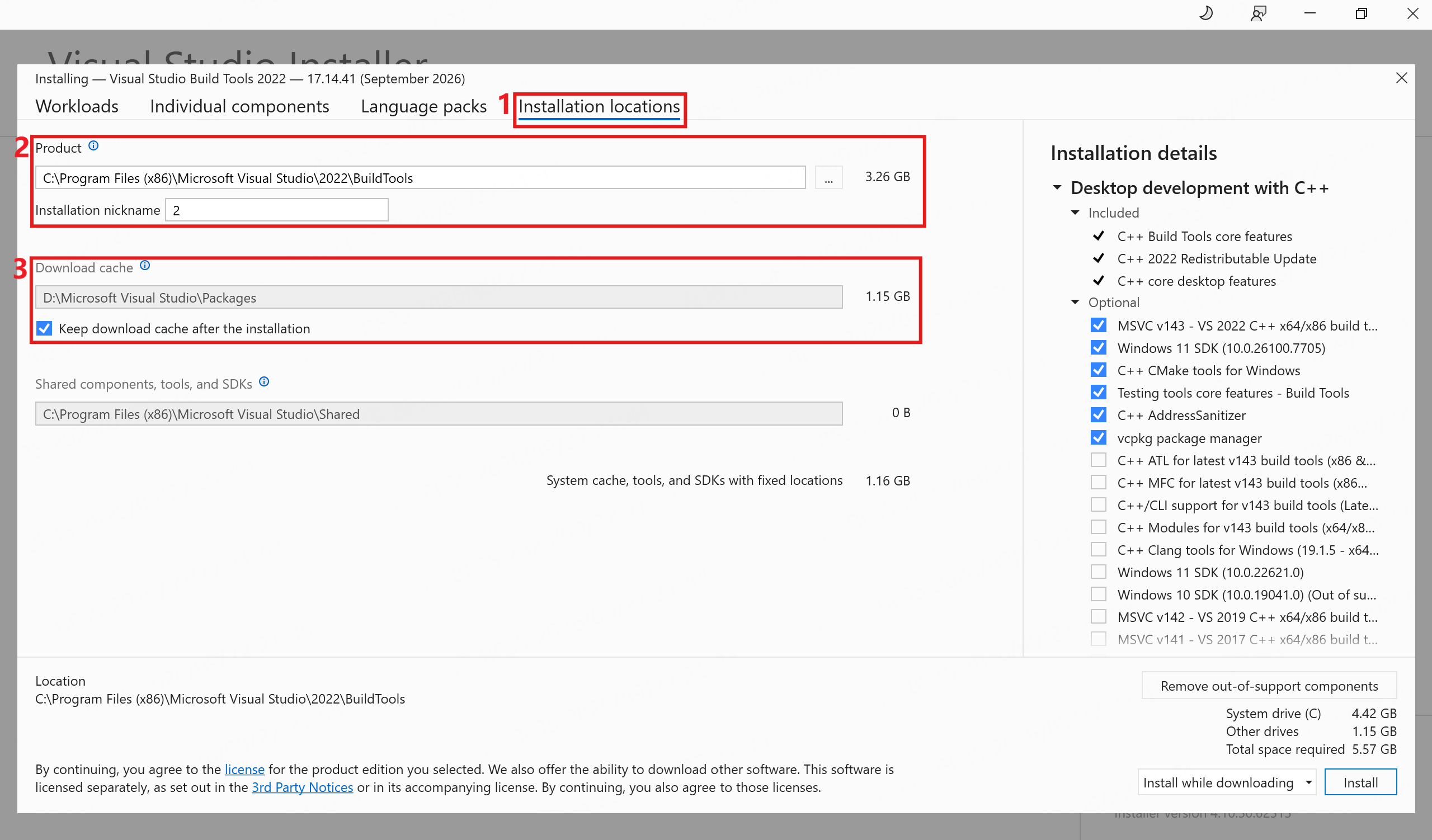
Task: Switch to the Language packs tab
Action: (424, 106)
